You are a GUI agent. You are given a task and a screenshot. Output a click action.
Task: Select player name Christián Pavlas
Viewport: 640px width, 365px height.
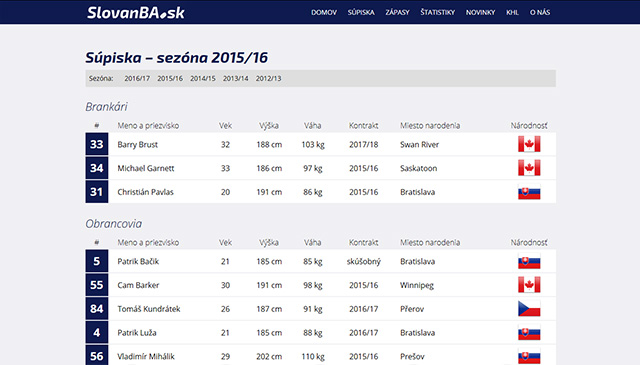pos(145,192)
